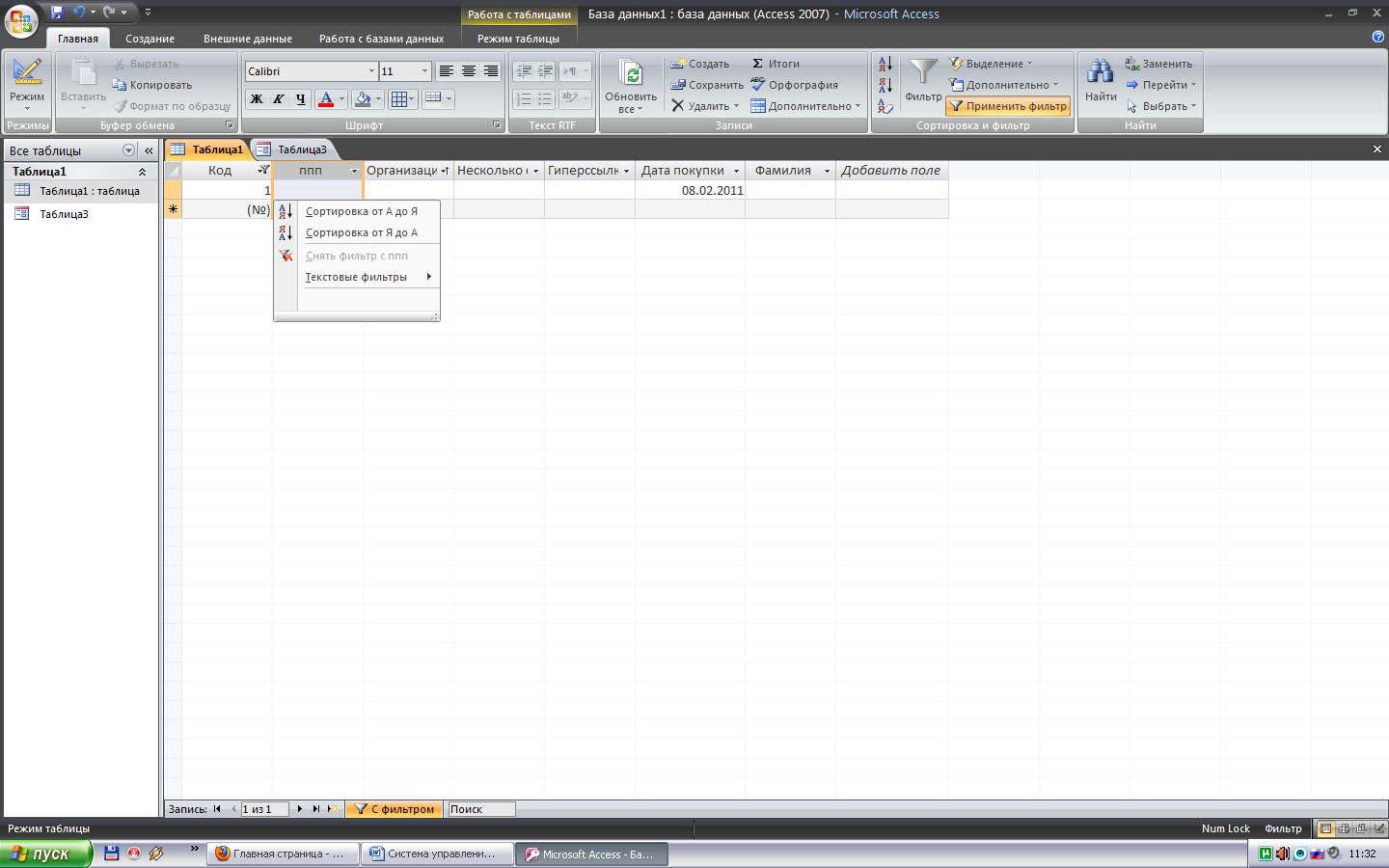Click the Удалить record icon
The image size is (1389, 868).
[678, 106]
